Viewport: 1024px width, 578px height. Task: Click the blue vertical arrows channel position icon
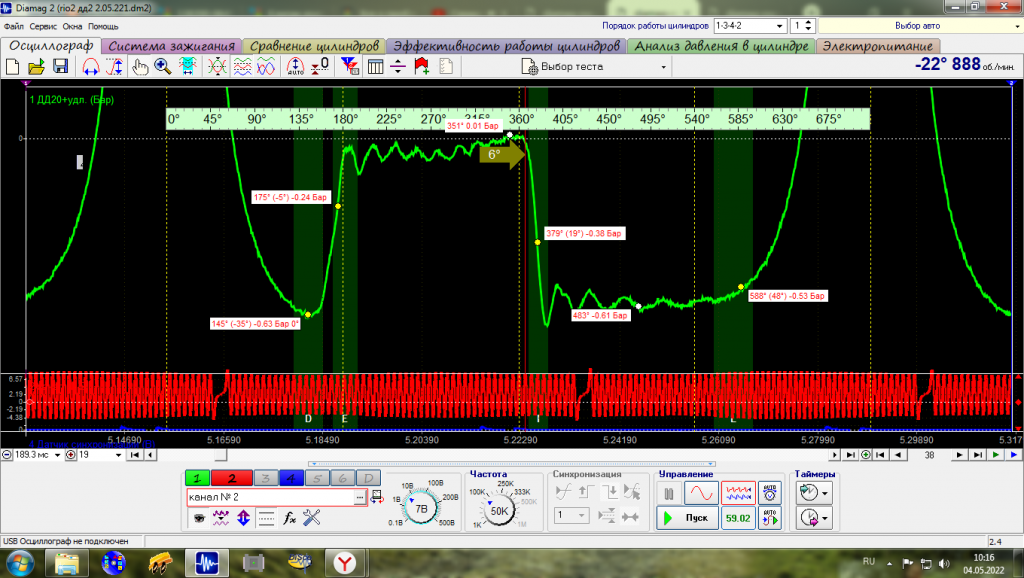point(244,518)
